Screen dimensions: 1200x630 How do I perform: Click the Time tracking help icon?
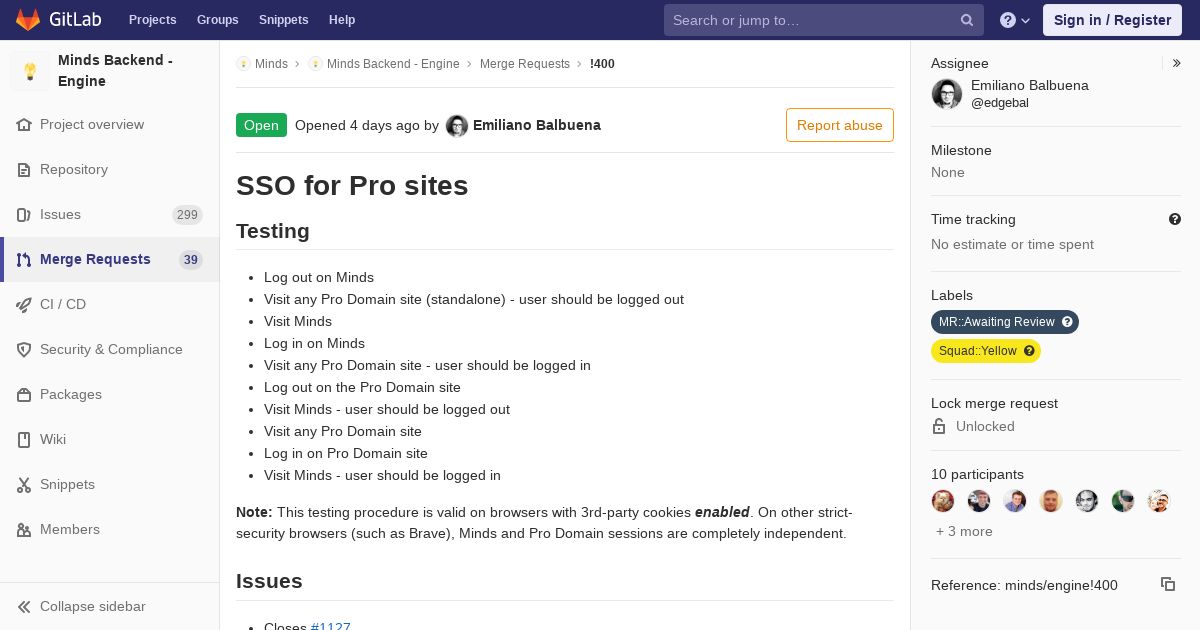1175,219
